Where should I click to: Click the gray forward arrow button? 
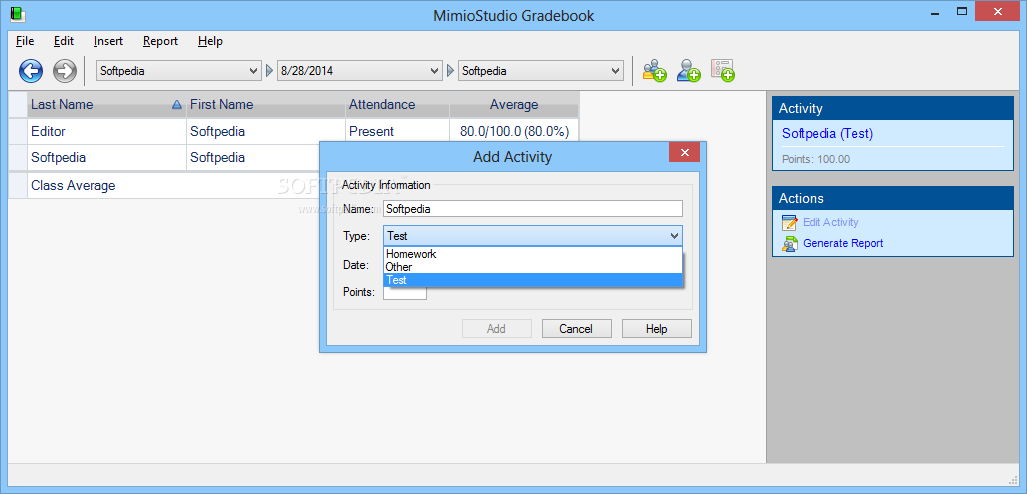pyautogui.click(x=65, y=71)
